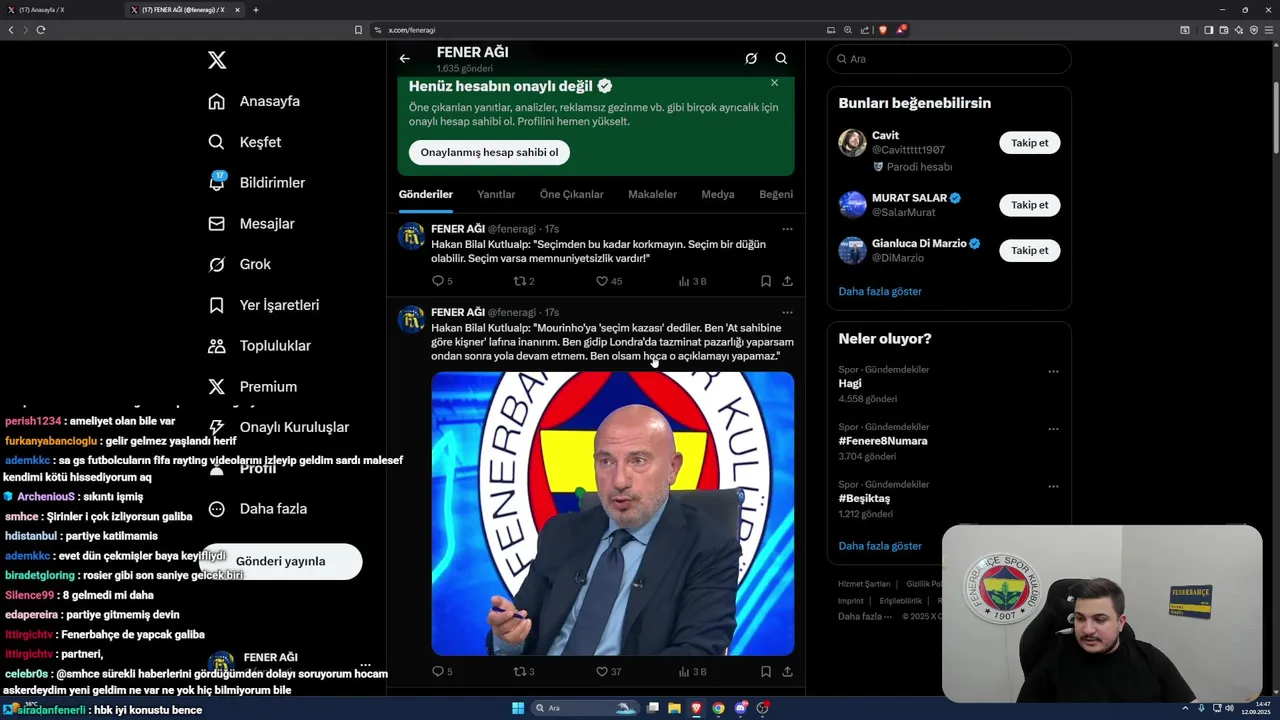Open Bildirimler notifications
1280x720 pixels.
(x=256, y=183)
